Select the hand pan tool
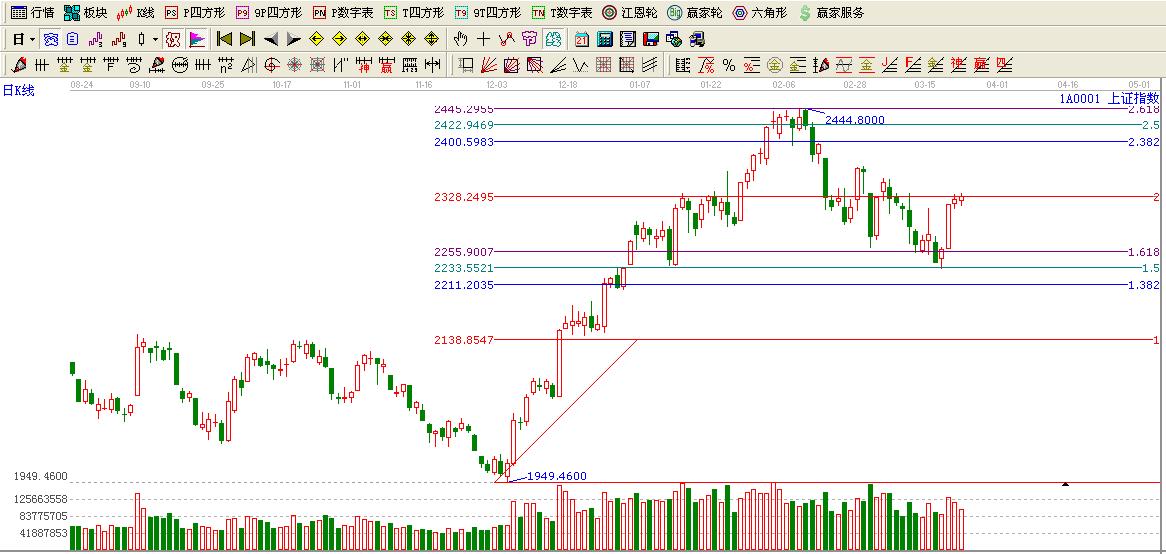This screenshot has width=1166, height=554. coord(460,39)
